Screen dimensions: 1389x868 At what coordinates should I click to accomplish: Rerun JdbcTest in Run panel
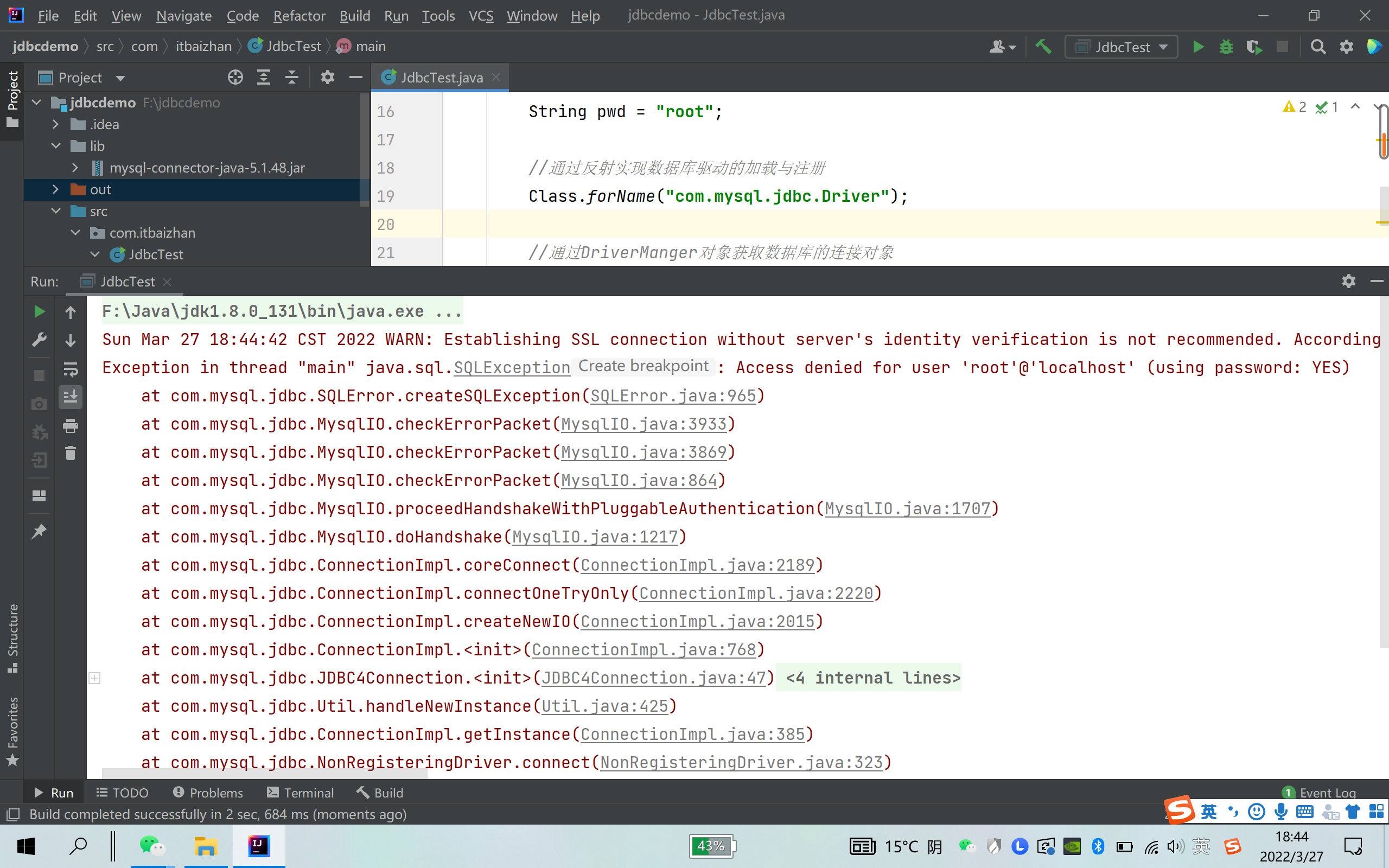click(39, 312)
